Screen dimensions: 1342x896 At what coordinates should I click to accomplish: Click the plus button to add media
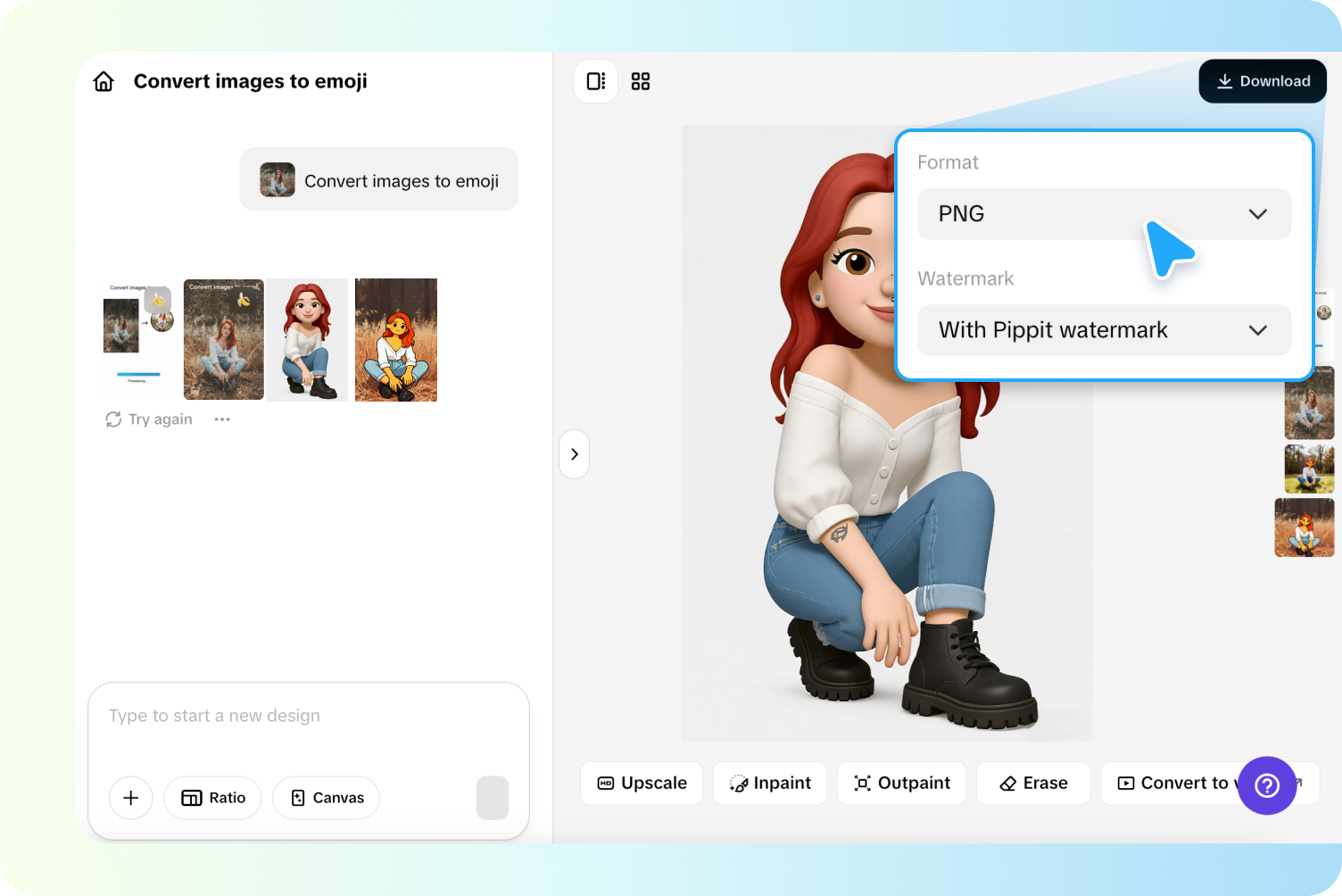[130, 798]
